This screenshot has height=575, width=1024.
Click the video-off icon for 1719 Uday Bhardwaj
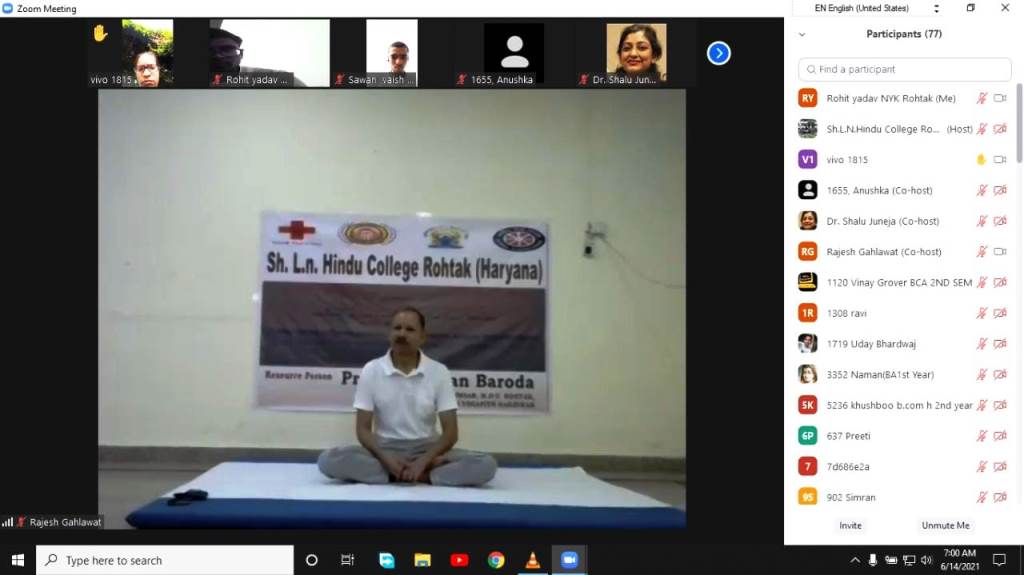1000,344
